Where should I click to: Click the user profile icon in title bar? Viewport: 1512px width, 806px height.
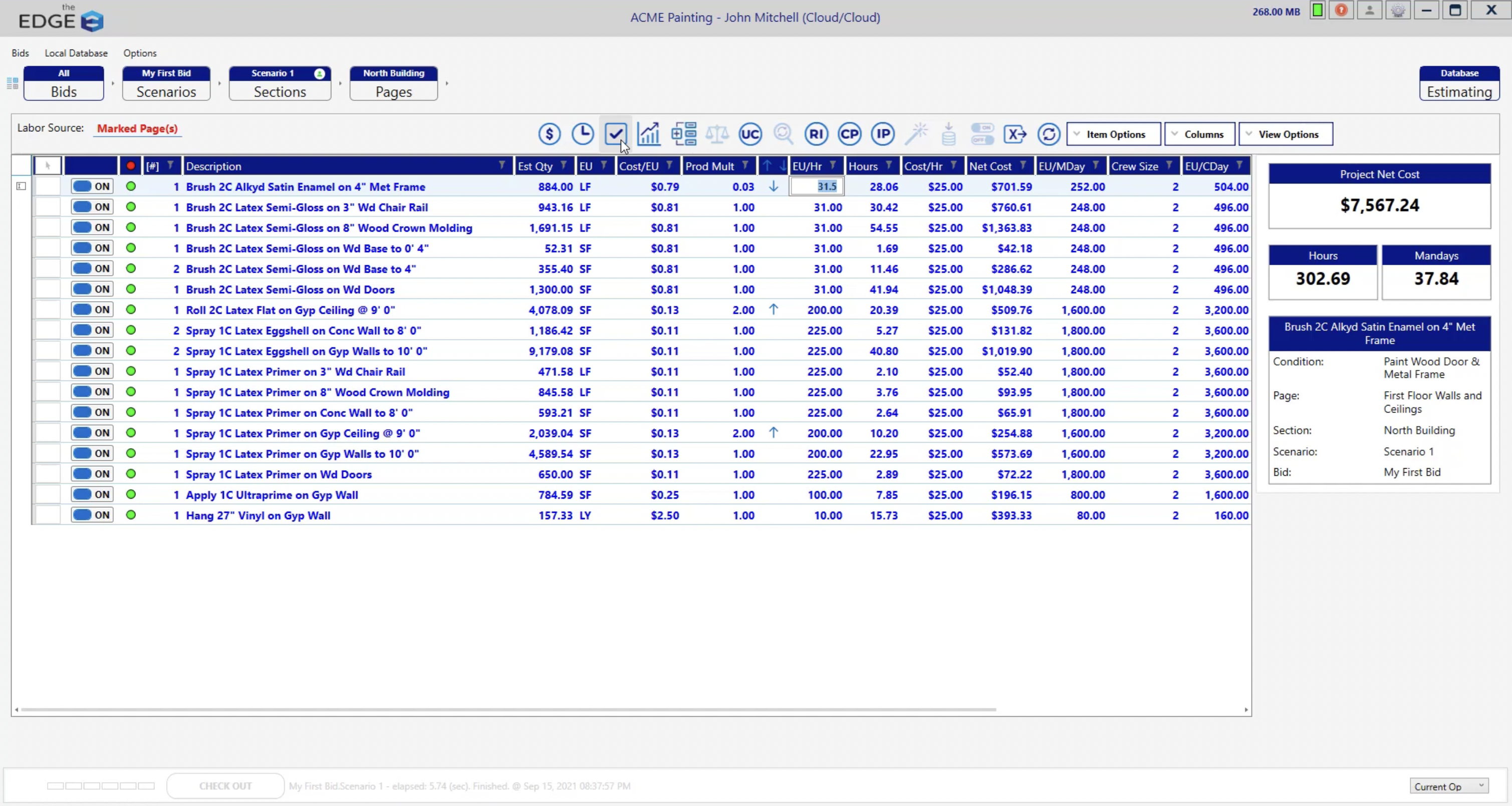pyautogui.click(x=1369, y=11)
